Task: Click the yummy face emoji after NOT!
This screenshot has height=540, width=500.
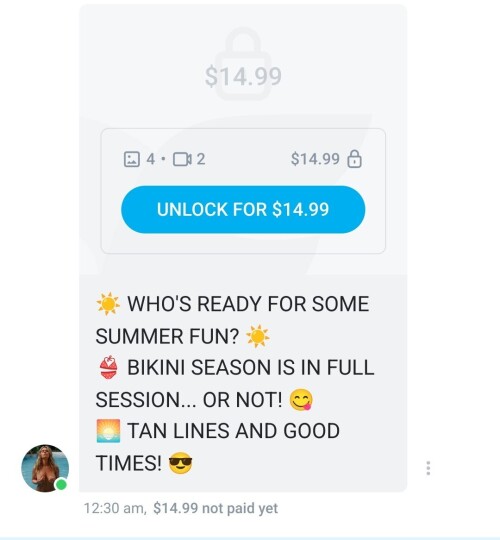Action: click(301, 399)
